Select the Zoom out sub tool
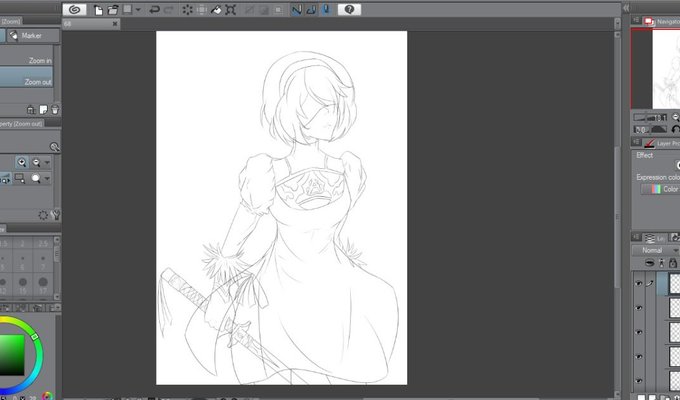The height and width of the screenshot is (400, 680). 26,77
